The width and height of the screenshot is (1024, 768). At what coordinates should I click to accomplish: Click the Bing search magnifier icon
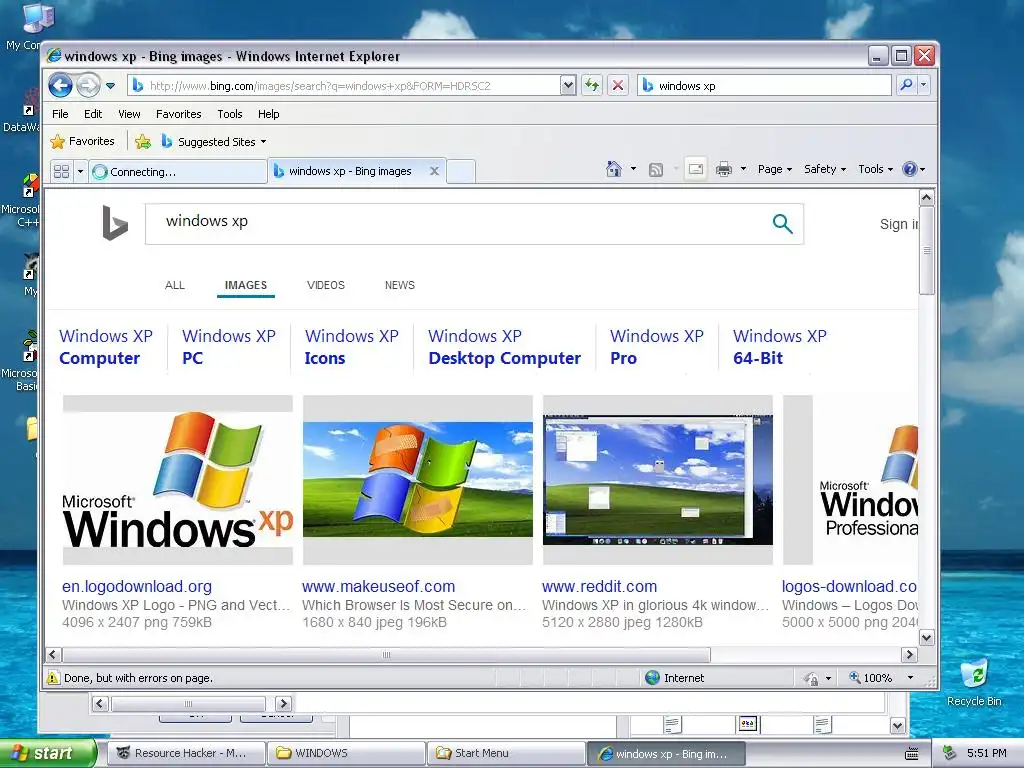(x=782, y=224)
